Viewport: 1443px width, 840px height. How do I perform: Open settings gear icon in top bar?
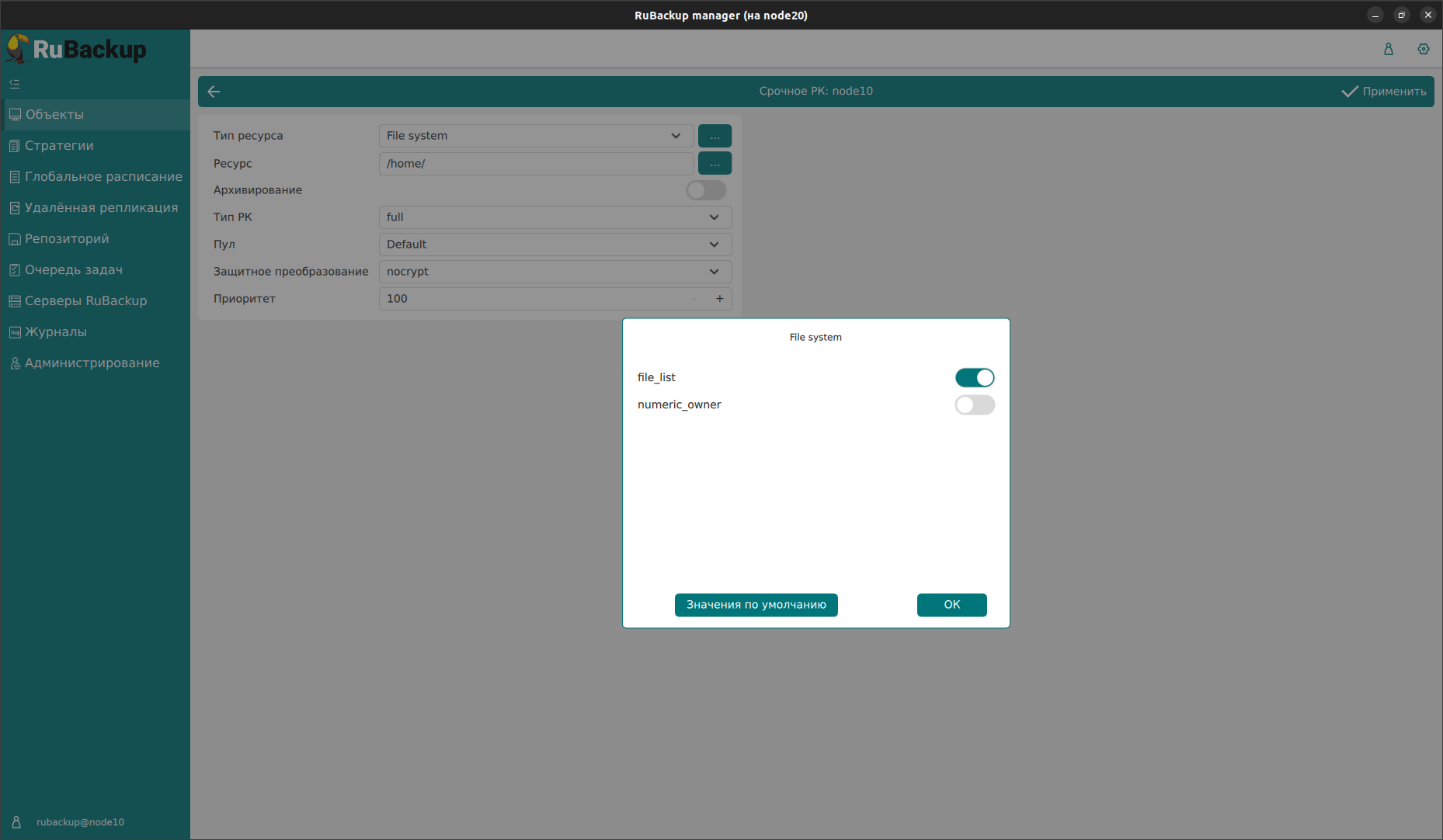[1423, 49]
